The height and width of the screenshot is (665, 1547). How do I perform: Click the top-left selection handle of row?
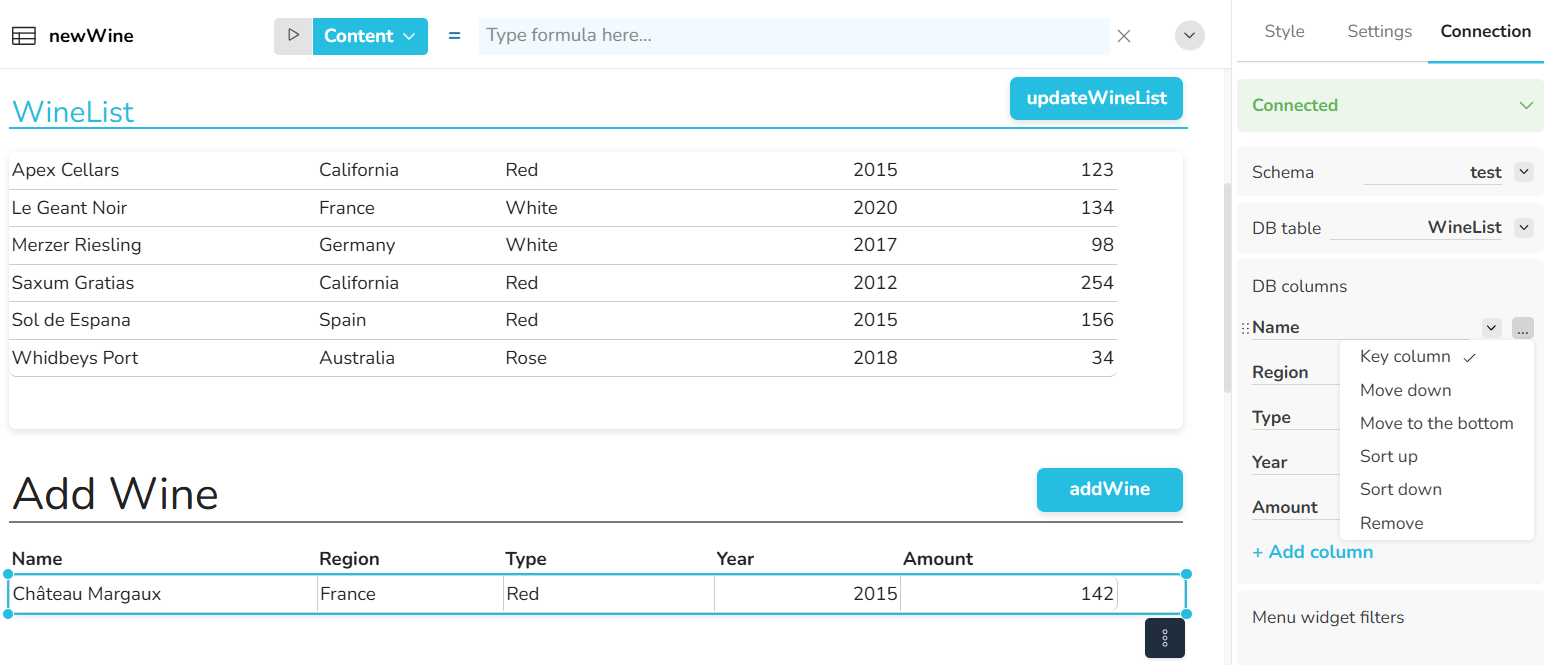pyautogui.click(x=9, y=574)
